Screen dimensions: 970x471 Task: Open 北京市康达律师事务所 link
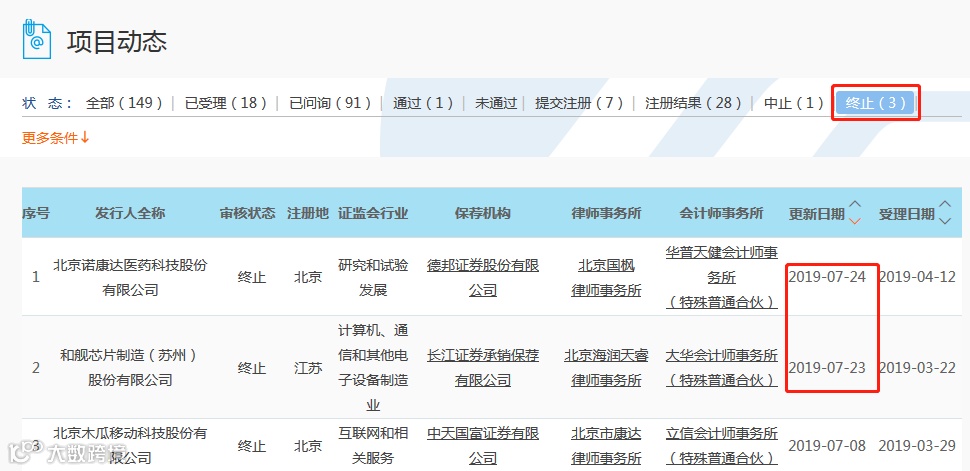tap(606, 446)
